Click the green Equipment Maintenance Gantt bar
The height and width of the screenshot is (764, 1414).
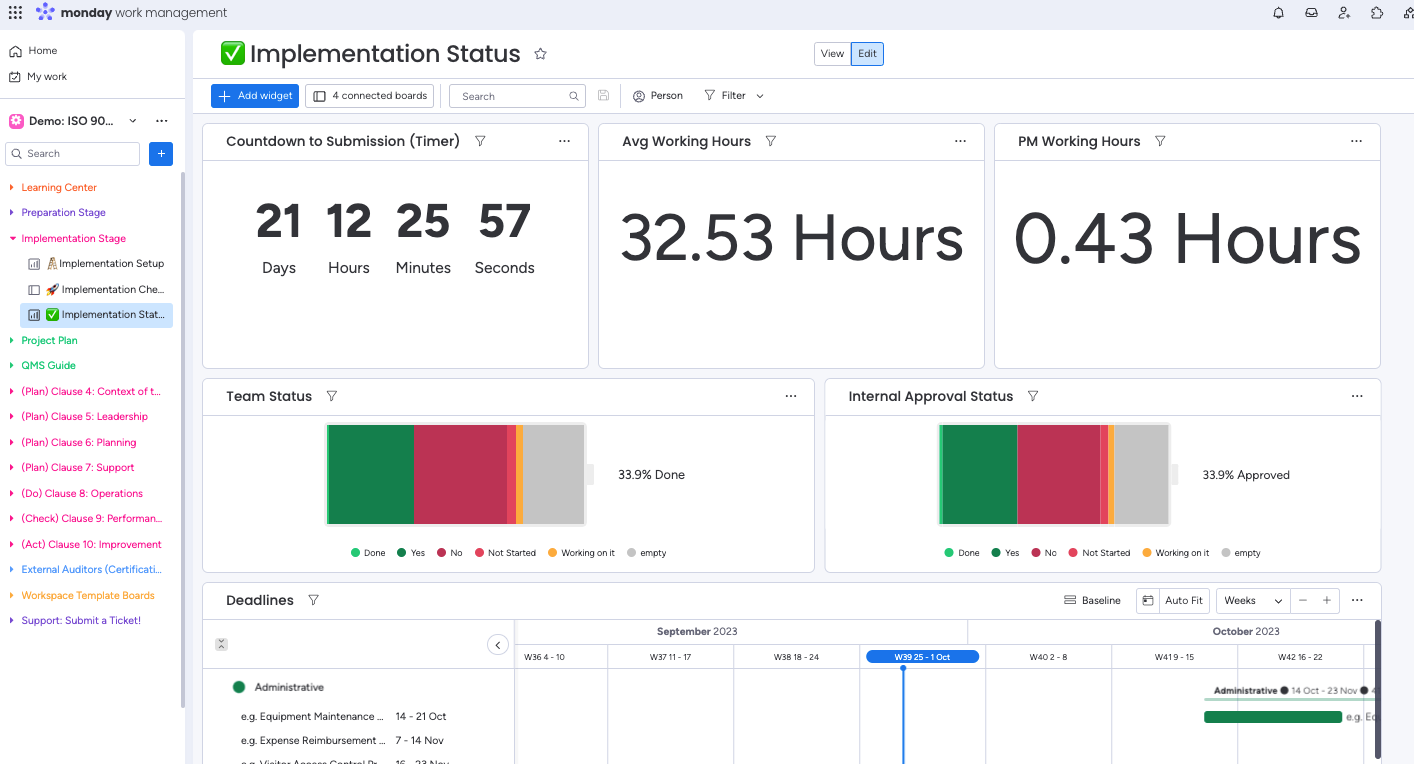point(1272,717)
